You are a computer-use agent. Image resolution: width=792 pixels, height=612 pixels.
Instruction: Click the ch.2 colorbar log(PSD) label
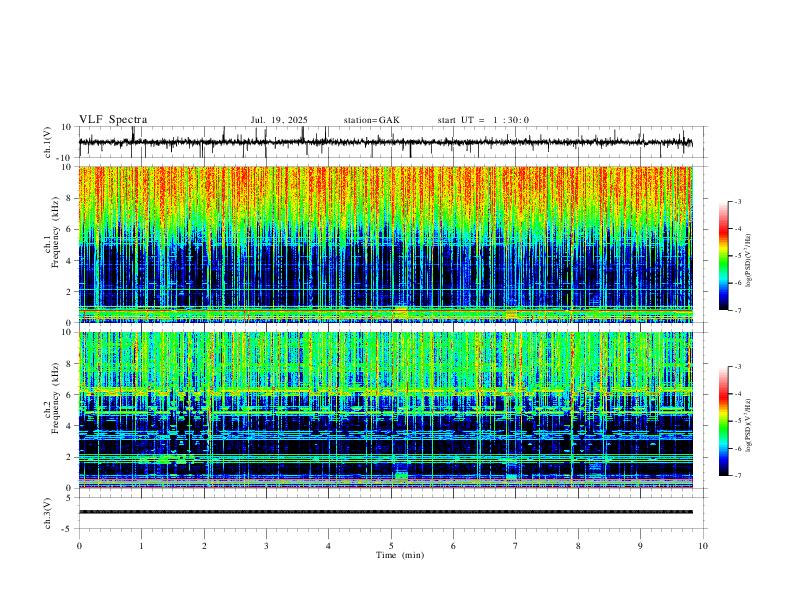pos(749,426)
